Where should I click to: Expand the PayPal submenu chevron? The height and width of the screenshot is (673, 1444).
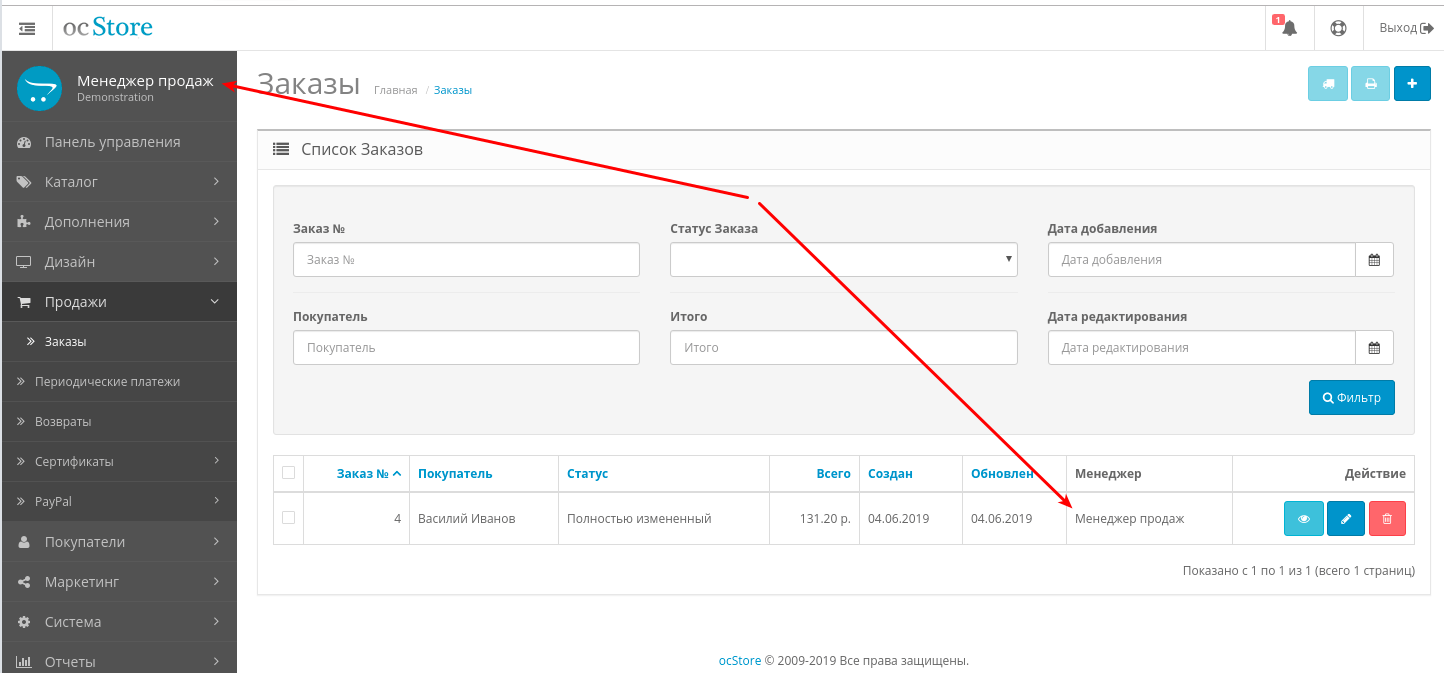216,501
